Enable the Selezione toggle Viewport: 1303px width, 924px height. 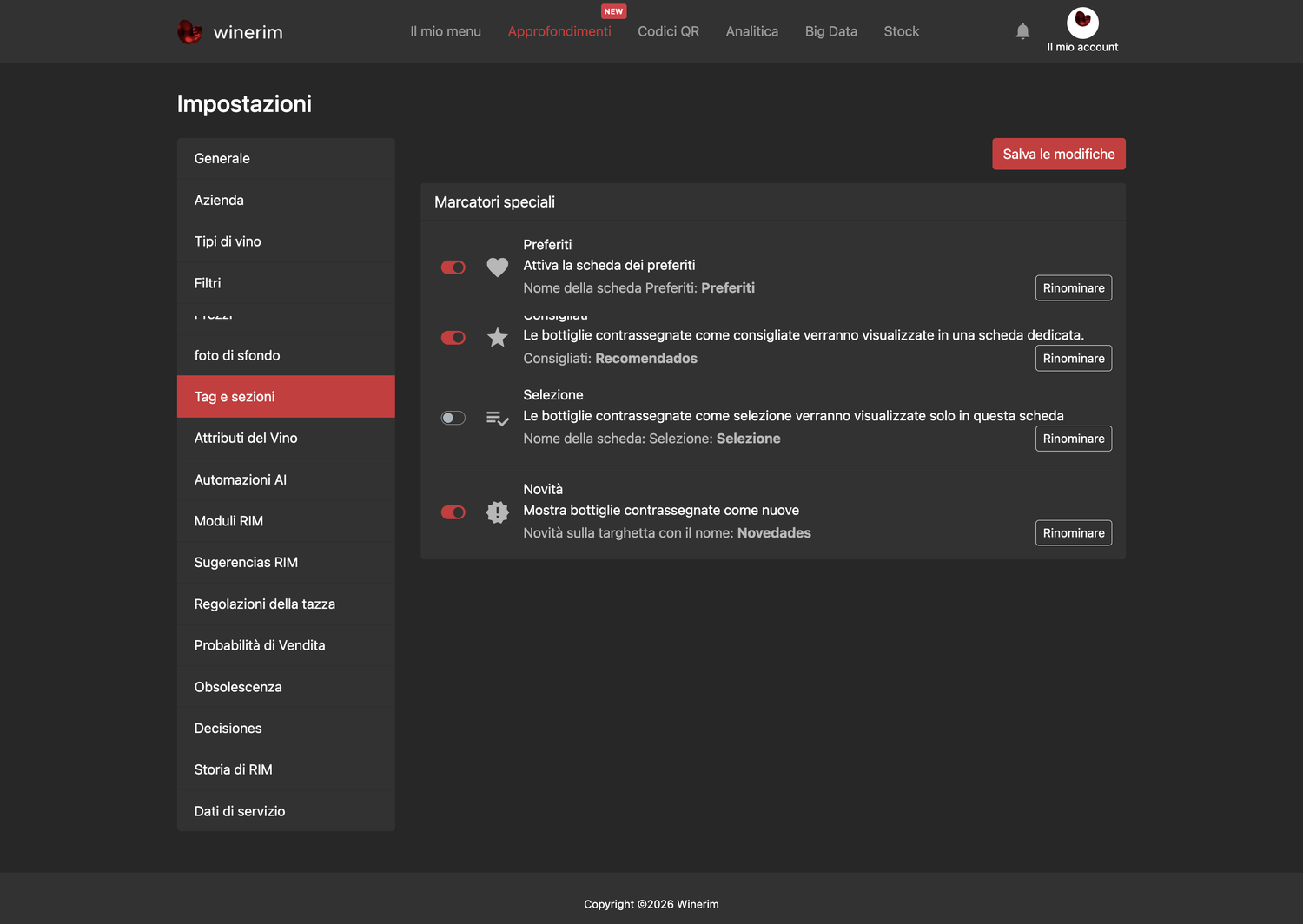(453, 419)
